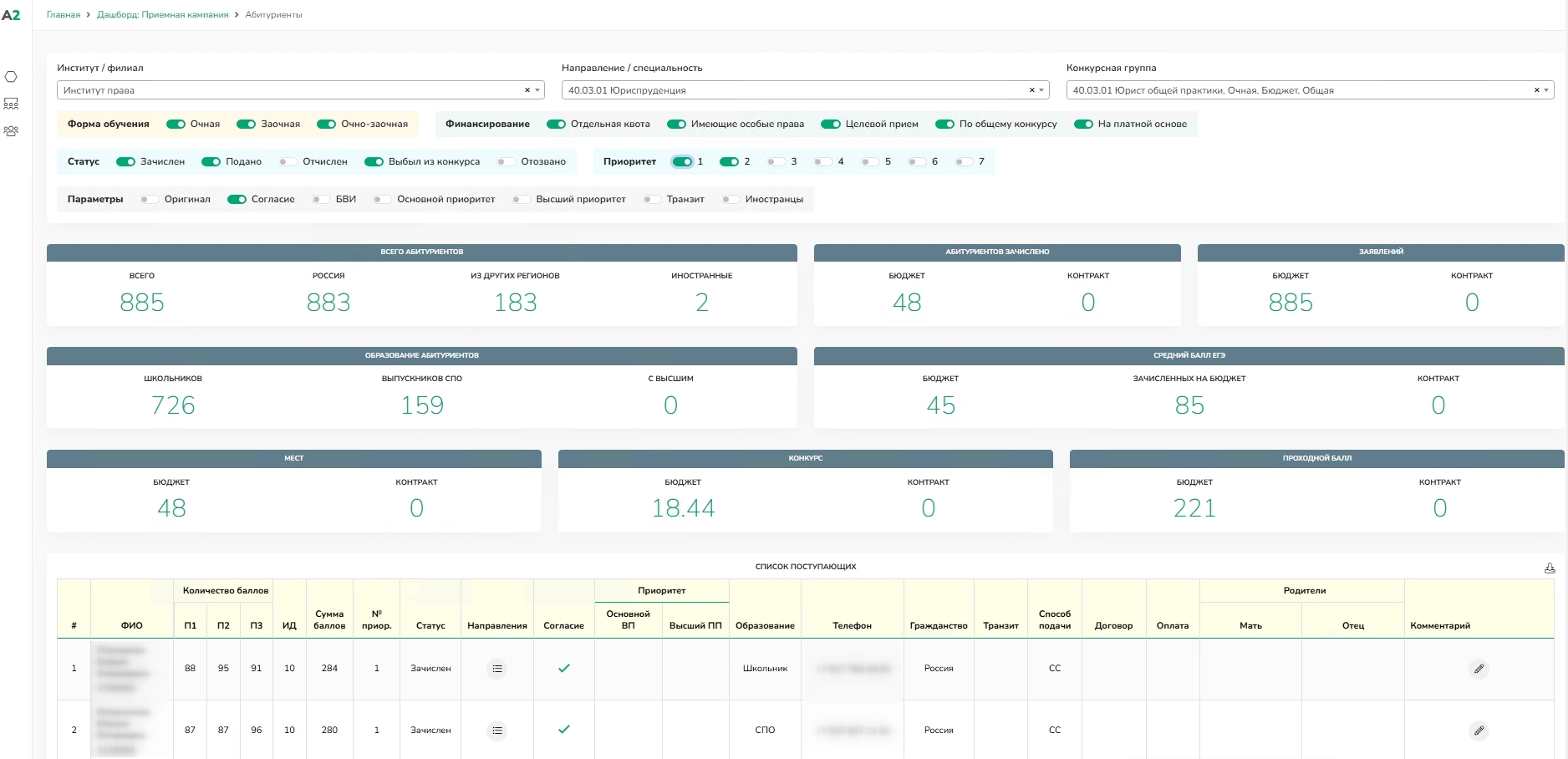The image size is (1568, 759).
Task: Click the hexagon icon in left sidebar
Action: coord(11,77)
